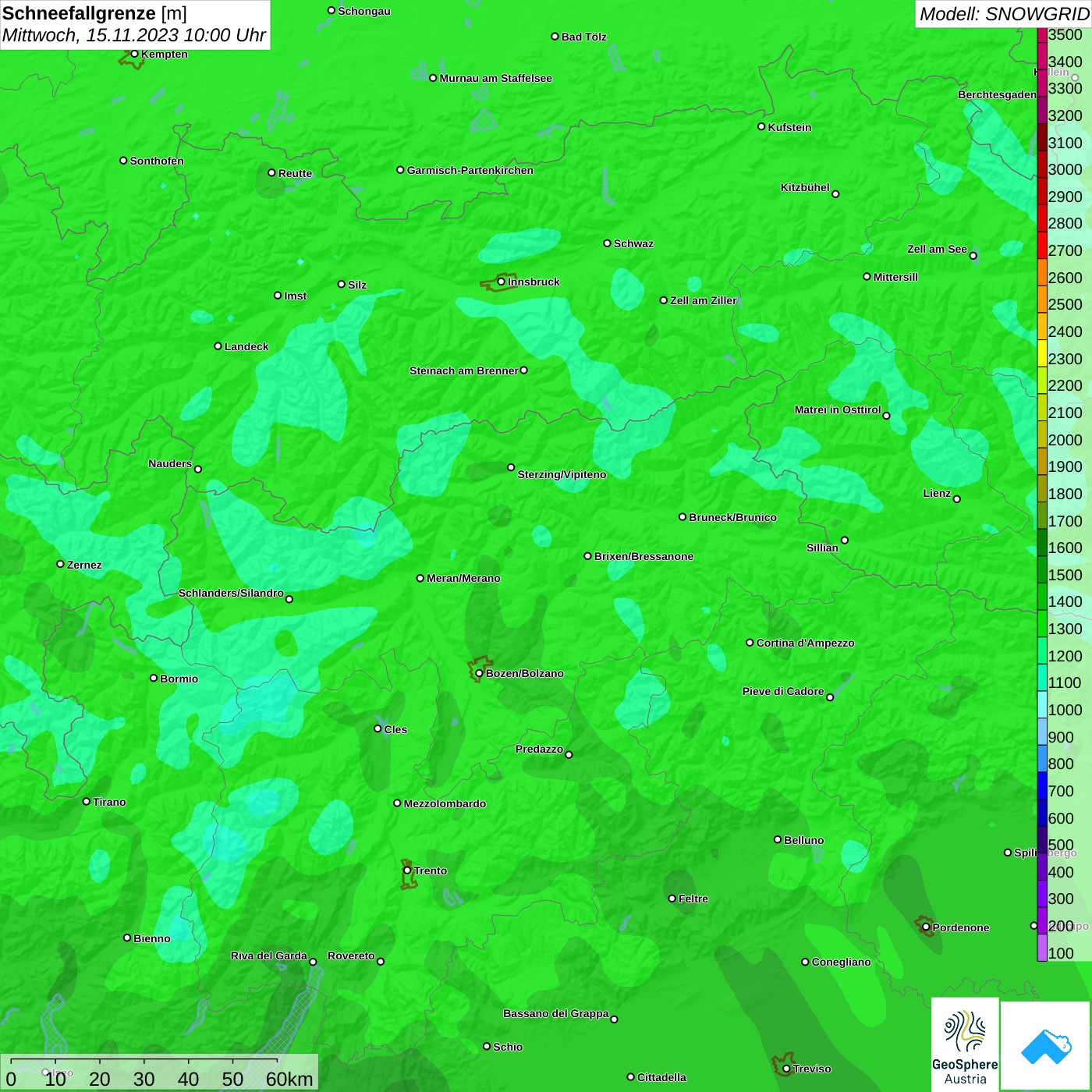Click the "Bad Tölz" label
This screenshot has width=1092, height=1092.
tap(583, 37)
